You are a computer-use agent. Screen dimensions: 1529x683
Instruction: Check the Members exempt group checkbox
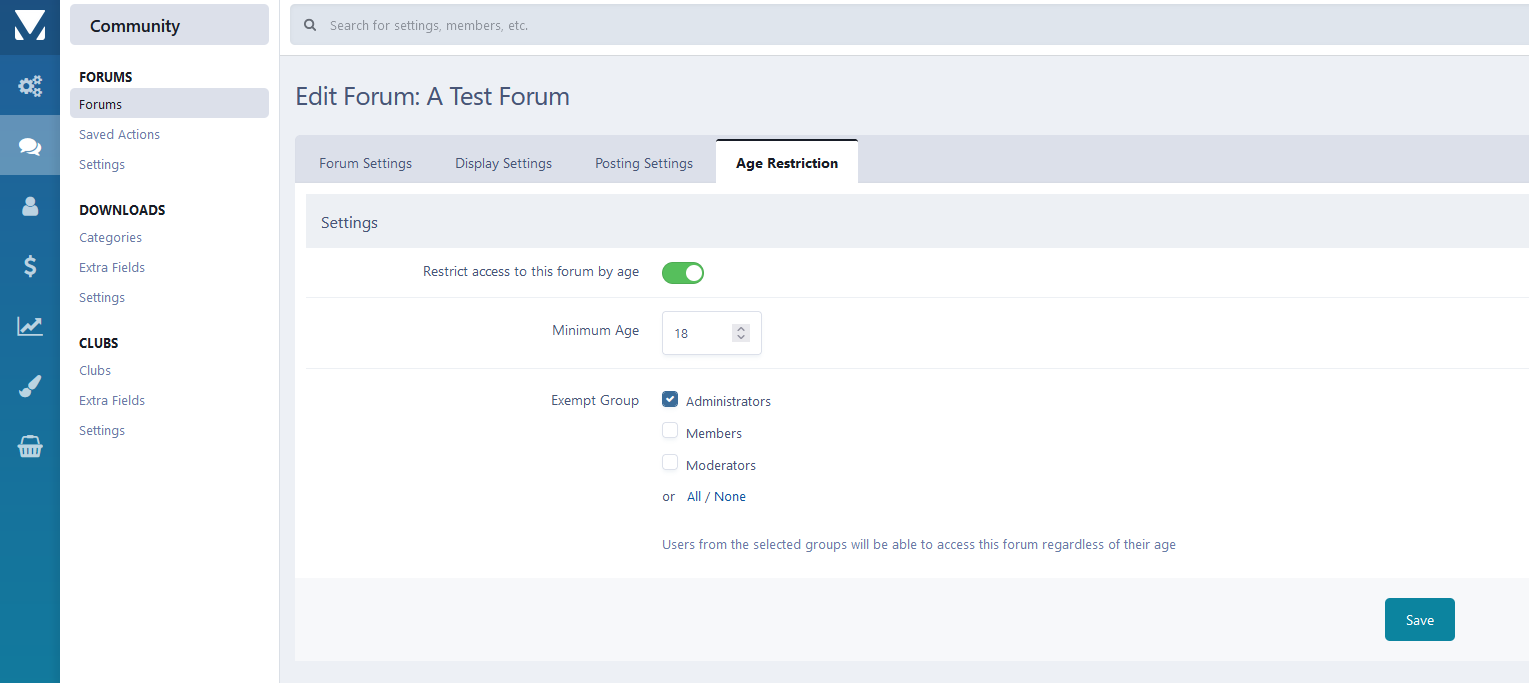(670, 432)
